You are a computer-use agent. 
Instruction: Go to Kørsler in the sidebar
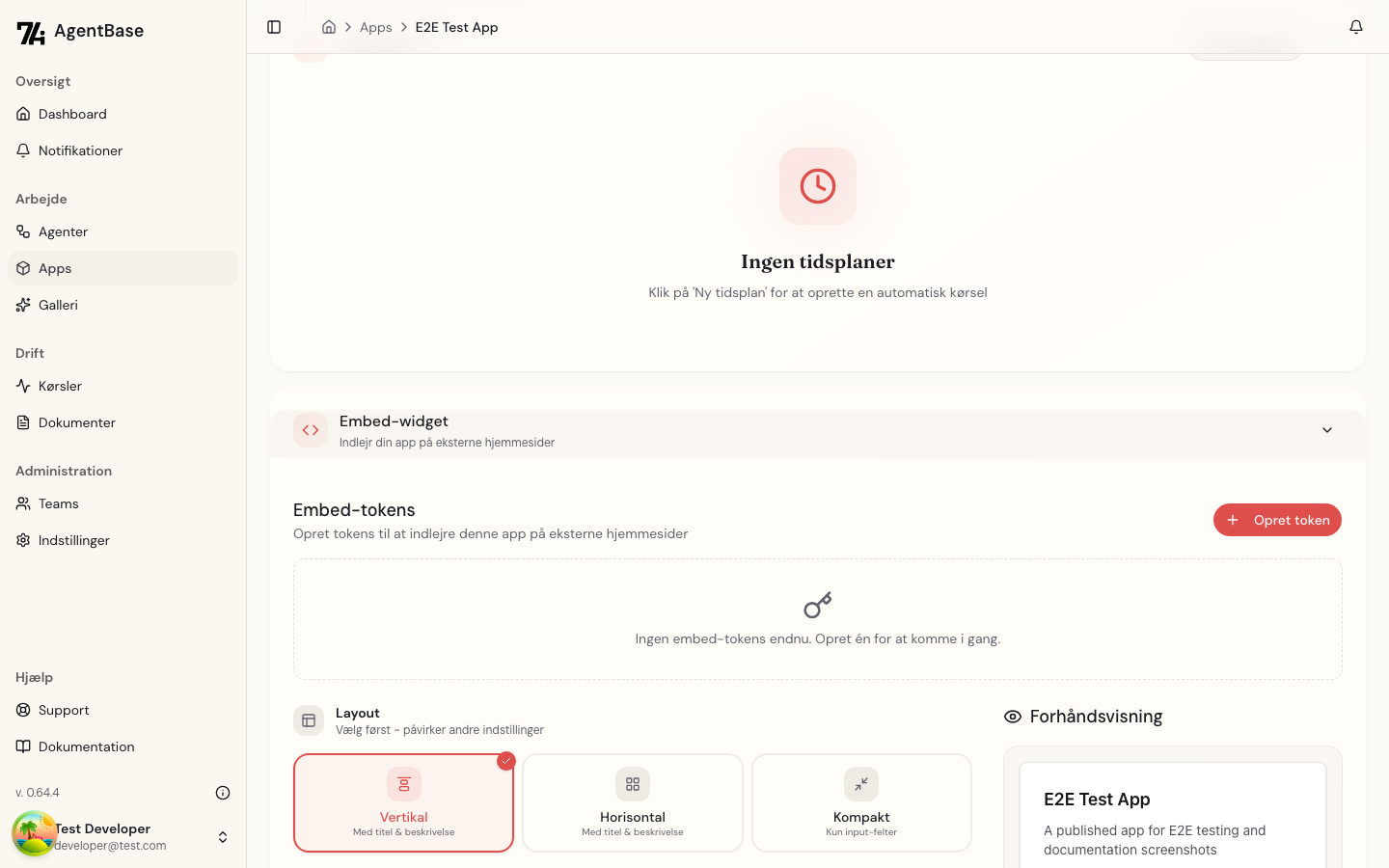click(123, 386)
